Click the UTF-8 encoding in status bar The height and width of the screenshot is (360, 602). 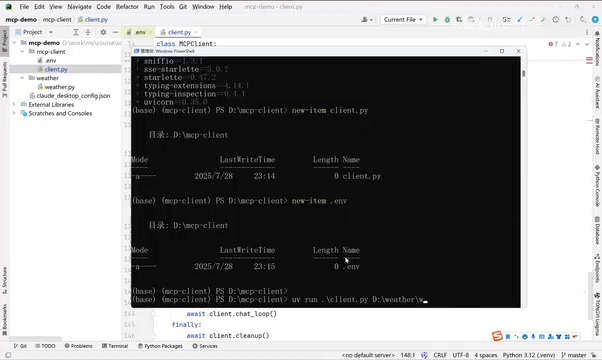460,355
